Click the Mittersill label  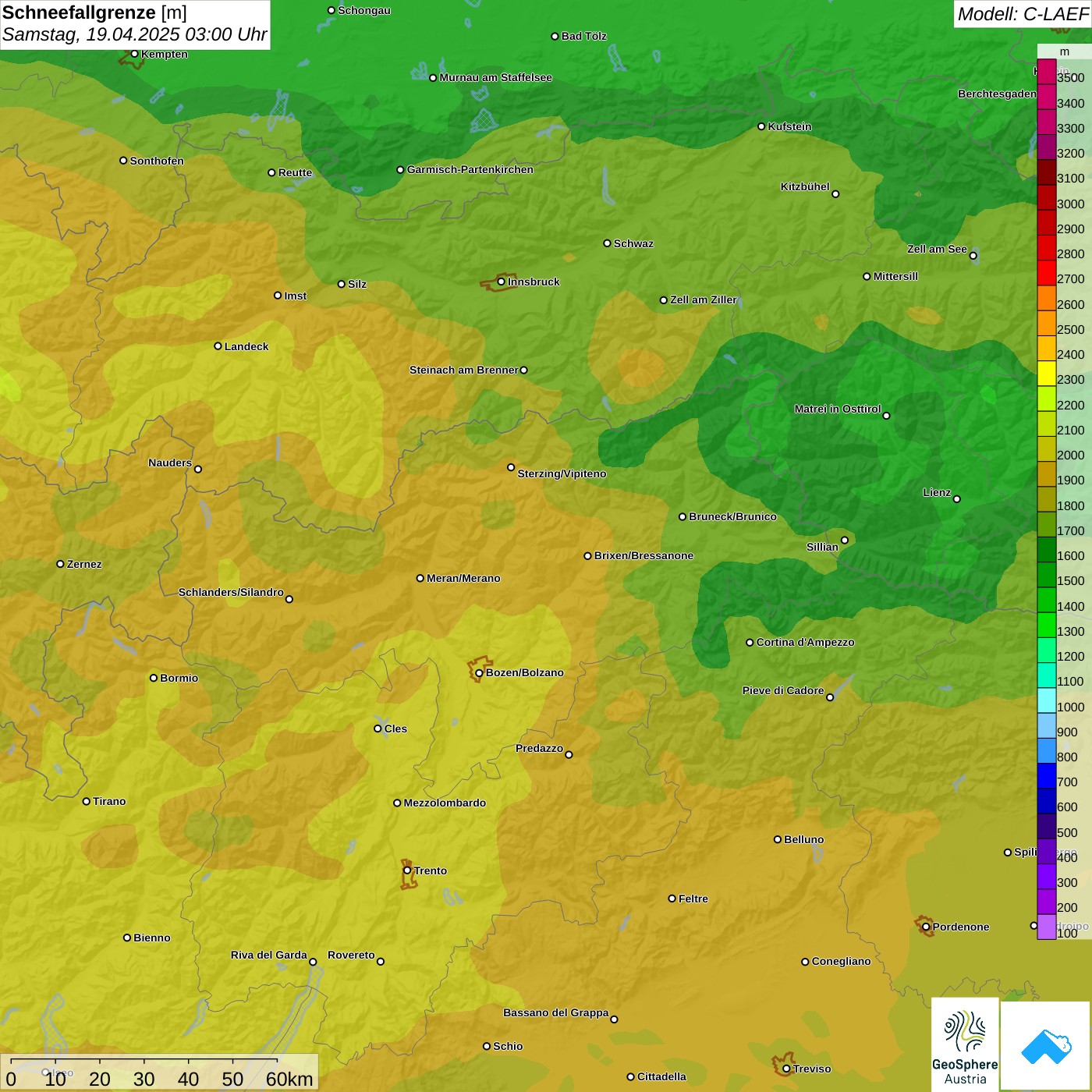click(895, 276)
